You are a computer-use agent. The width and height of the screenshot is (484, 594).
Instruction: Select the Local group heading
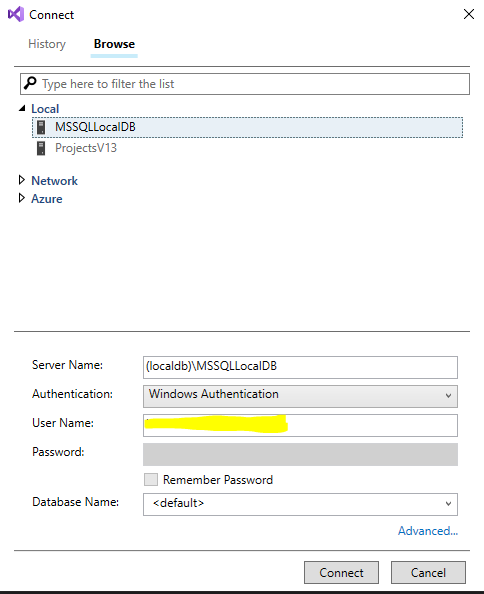pos(45,109)
